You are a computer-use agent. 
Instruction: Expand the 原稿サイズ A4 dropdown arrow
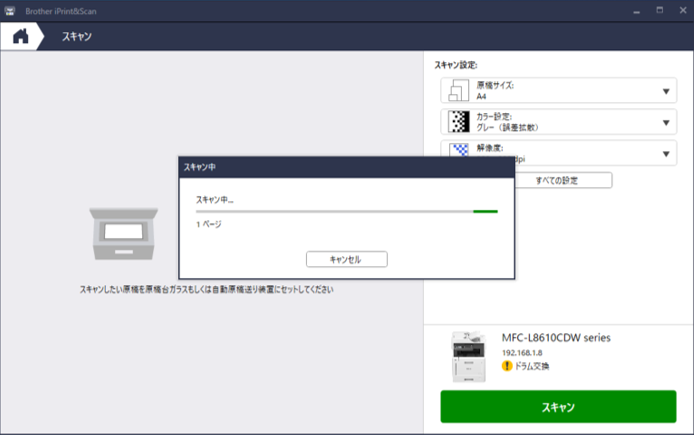(x=667, y=93)
